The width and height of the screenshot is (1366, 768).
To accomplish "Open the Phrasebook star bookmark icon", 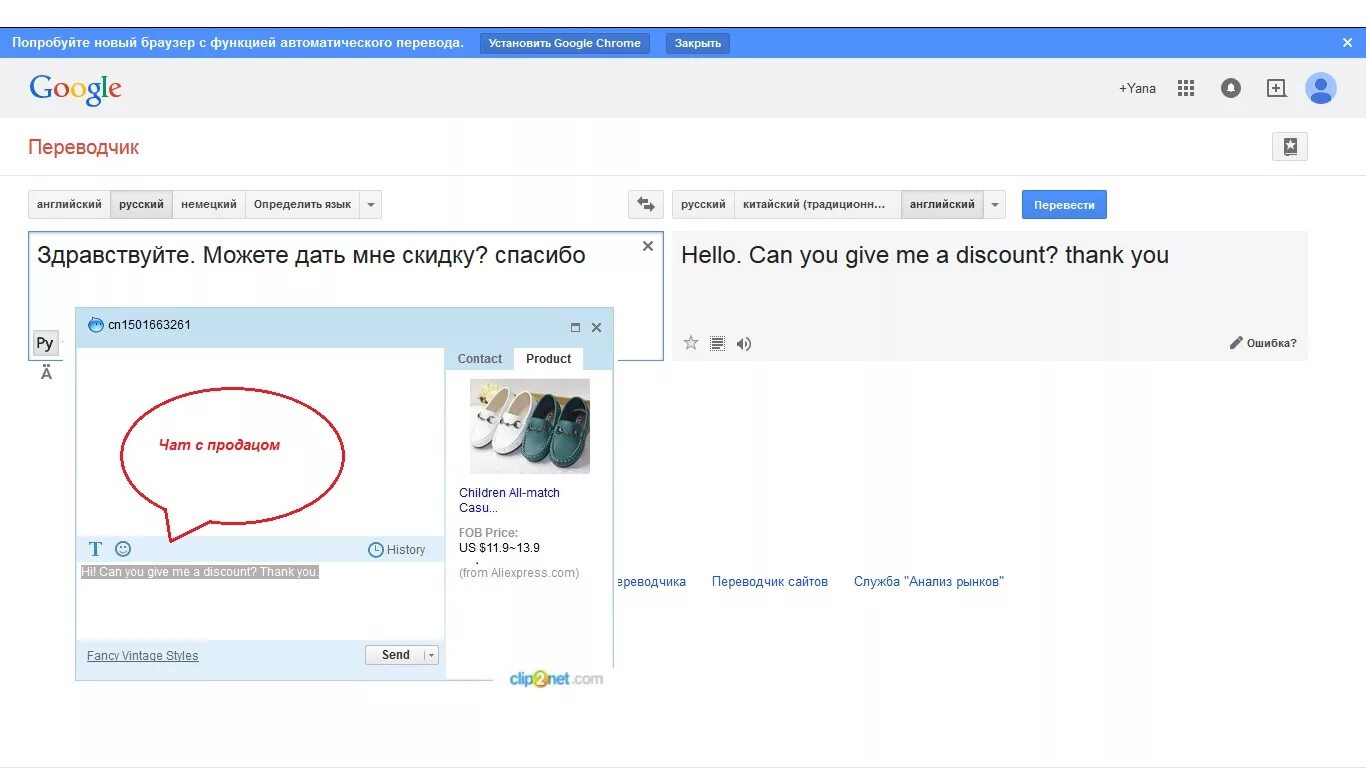I will coord(1290,146).
